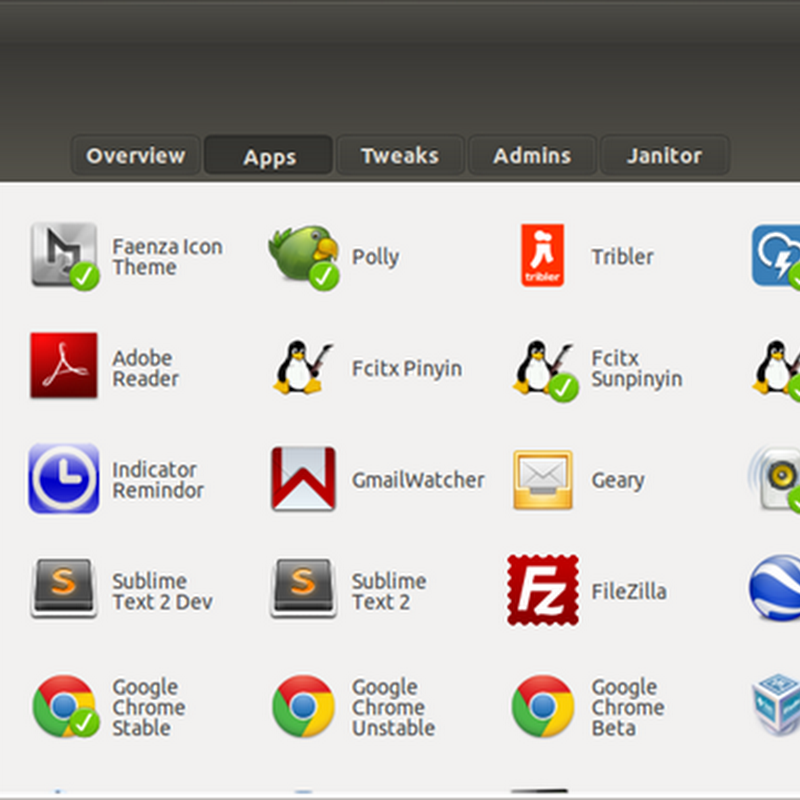The height and width of the screenshot is (800, 800).
Task: Select the Google Chrome Stable icon
Action: [x=64, y=706]
